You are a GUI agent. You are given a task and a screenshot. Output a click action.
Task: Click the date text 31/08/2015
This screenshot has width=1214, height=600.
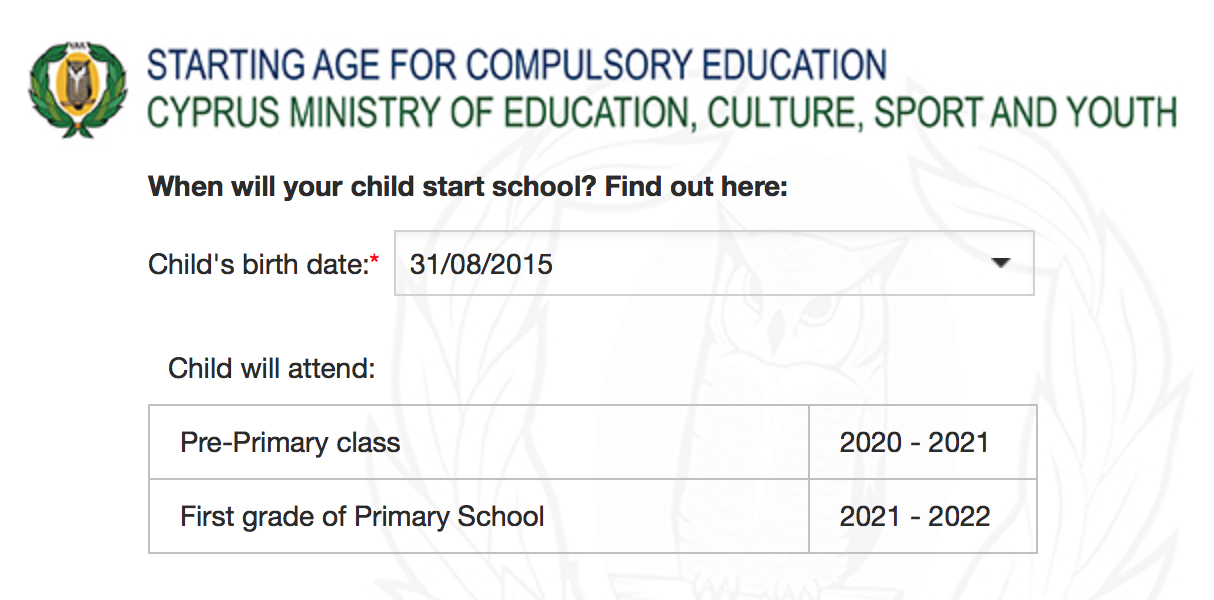pyautogui.click(x=481, y=264)
